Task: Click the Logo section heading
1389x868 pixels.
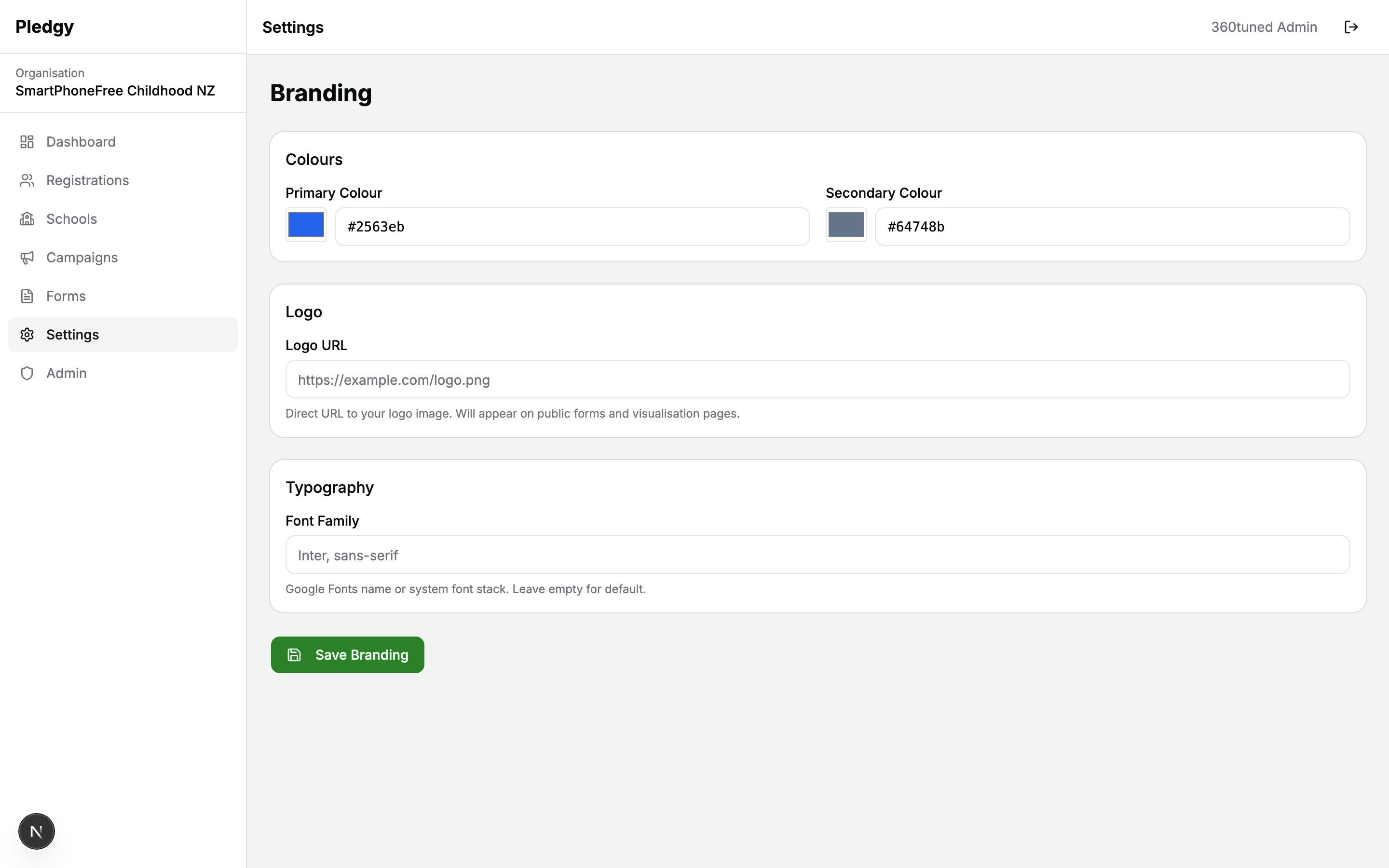Action: pyautogui.click(x=304, y=312)
